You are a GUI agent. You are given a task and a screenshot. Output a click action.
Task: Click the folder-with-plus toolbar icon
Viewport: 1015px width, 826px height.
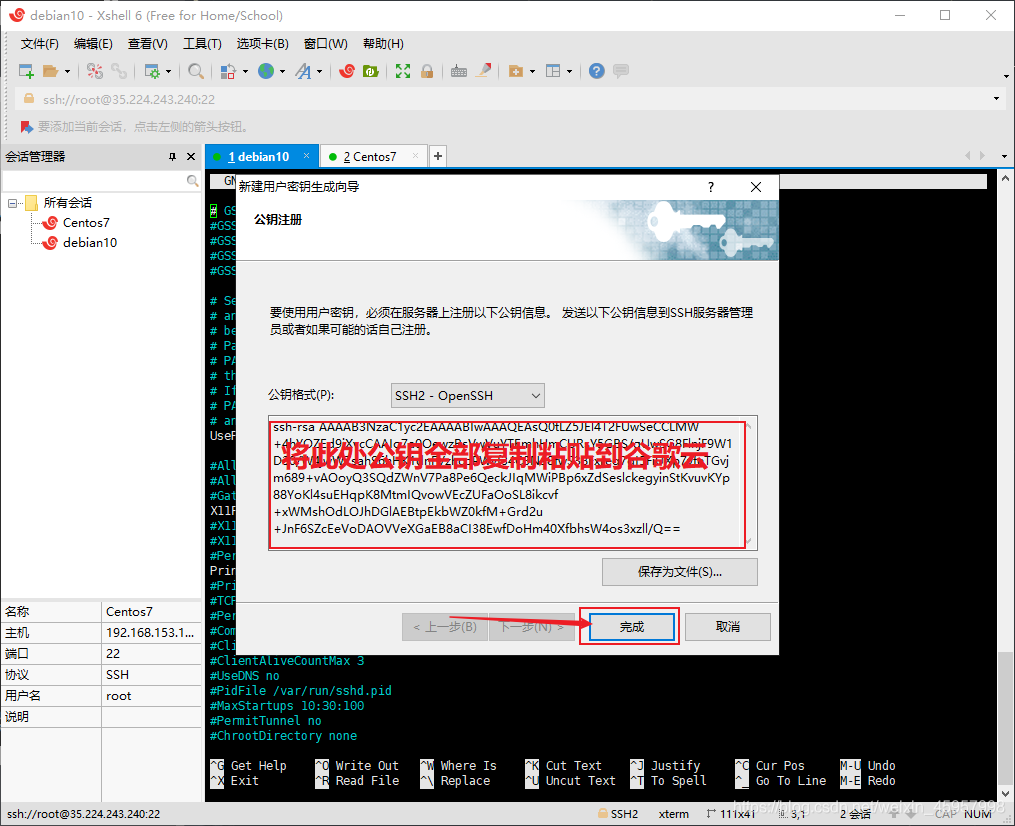point(516,71)
